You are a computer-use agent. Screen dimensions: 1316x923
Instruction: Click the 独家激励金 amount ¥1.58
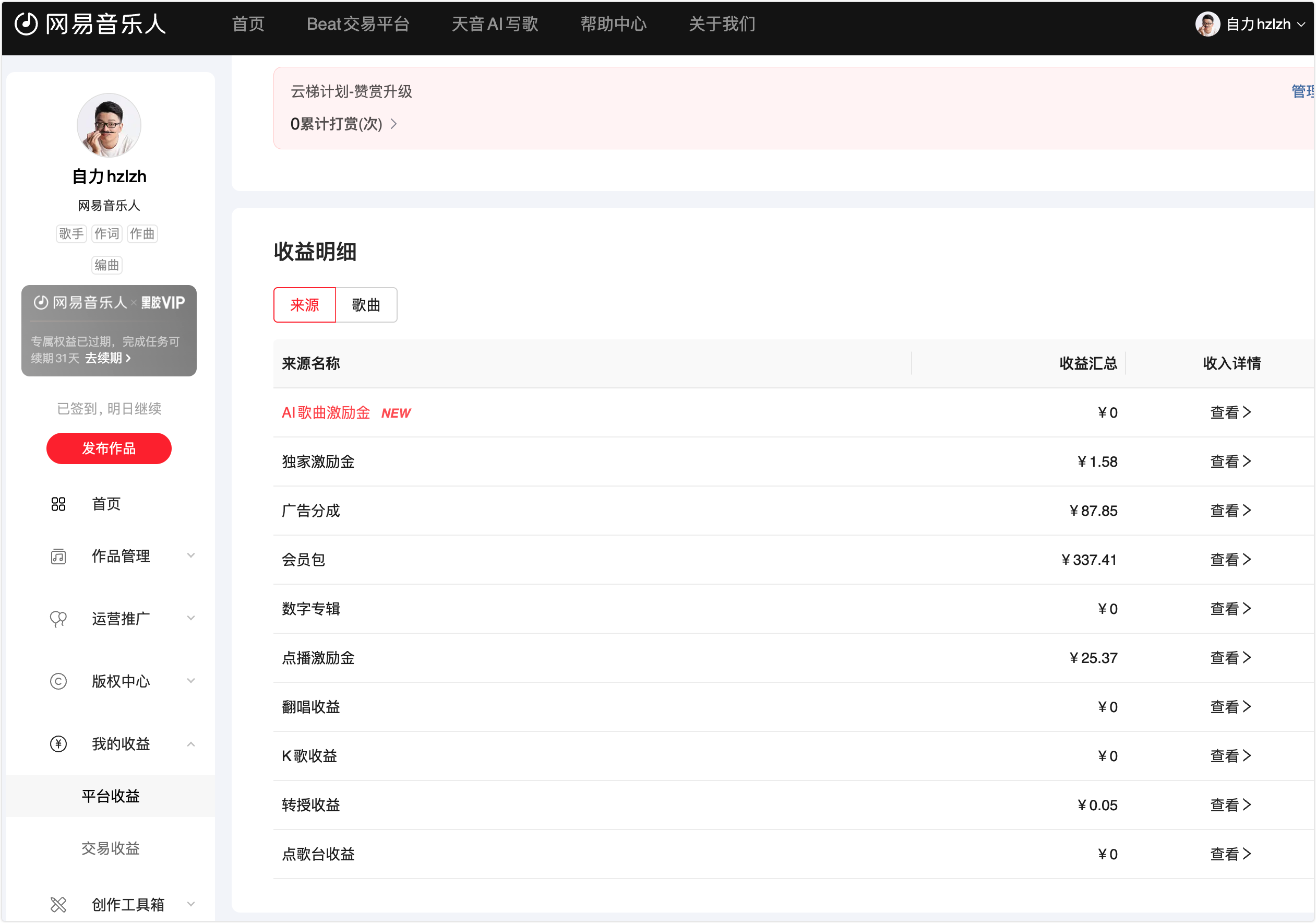click(1097, 462)
